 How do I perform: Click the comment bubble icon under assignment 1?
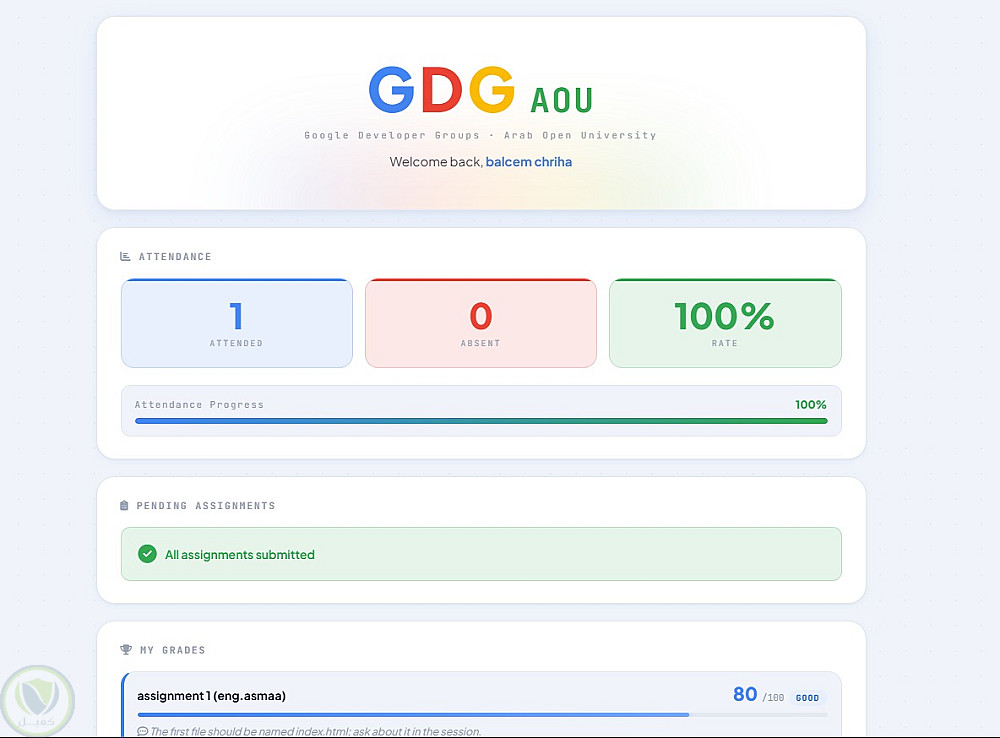(142, 731)
